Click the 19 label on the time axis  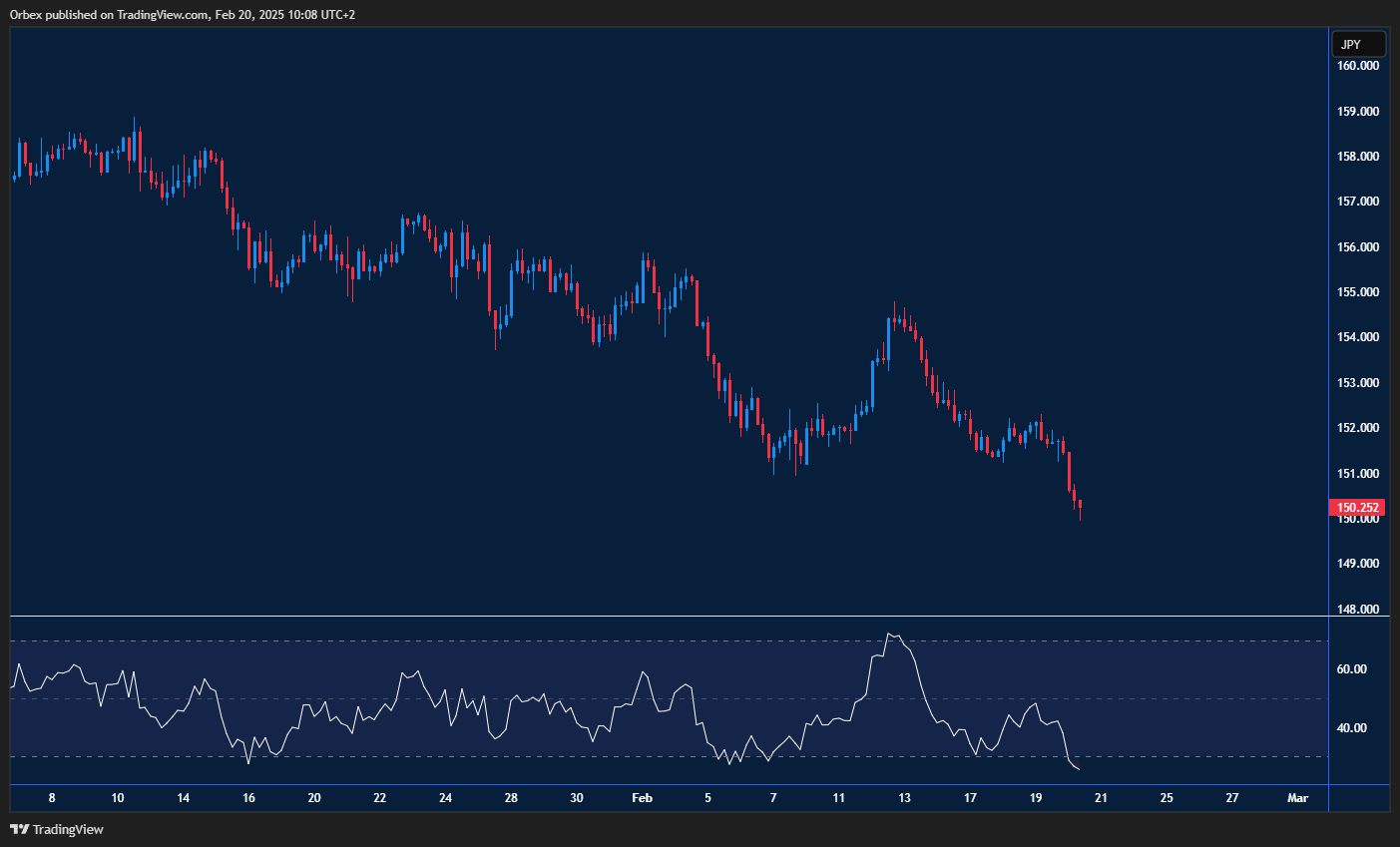pos(1035,798)
